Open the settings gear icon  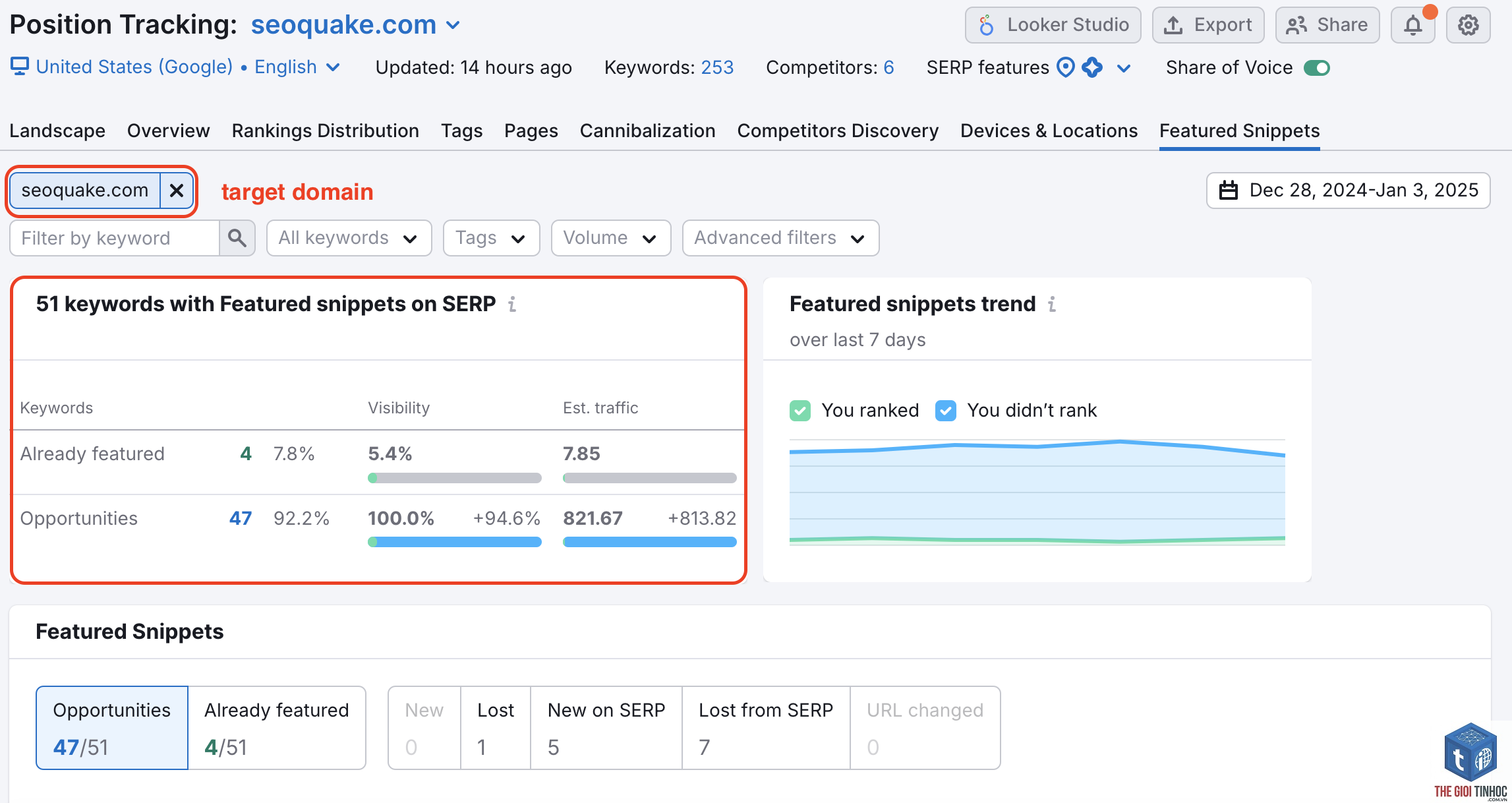[x=1468, y=25]
